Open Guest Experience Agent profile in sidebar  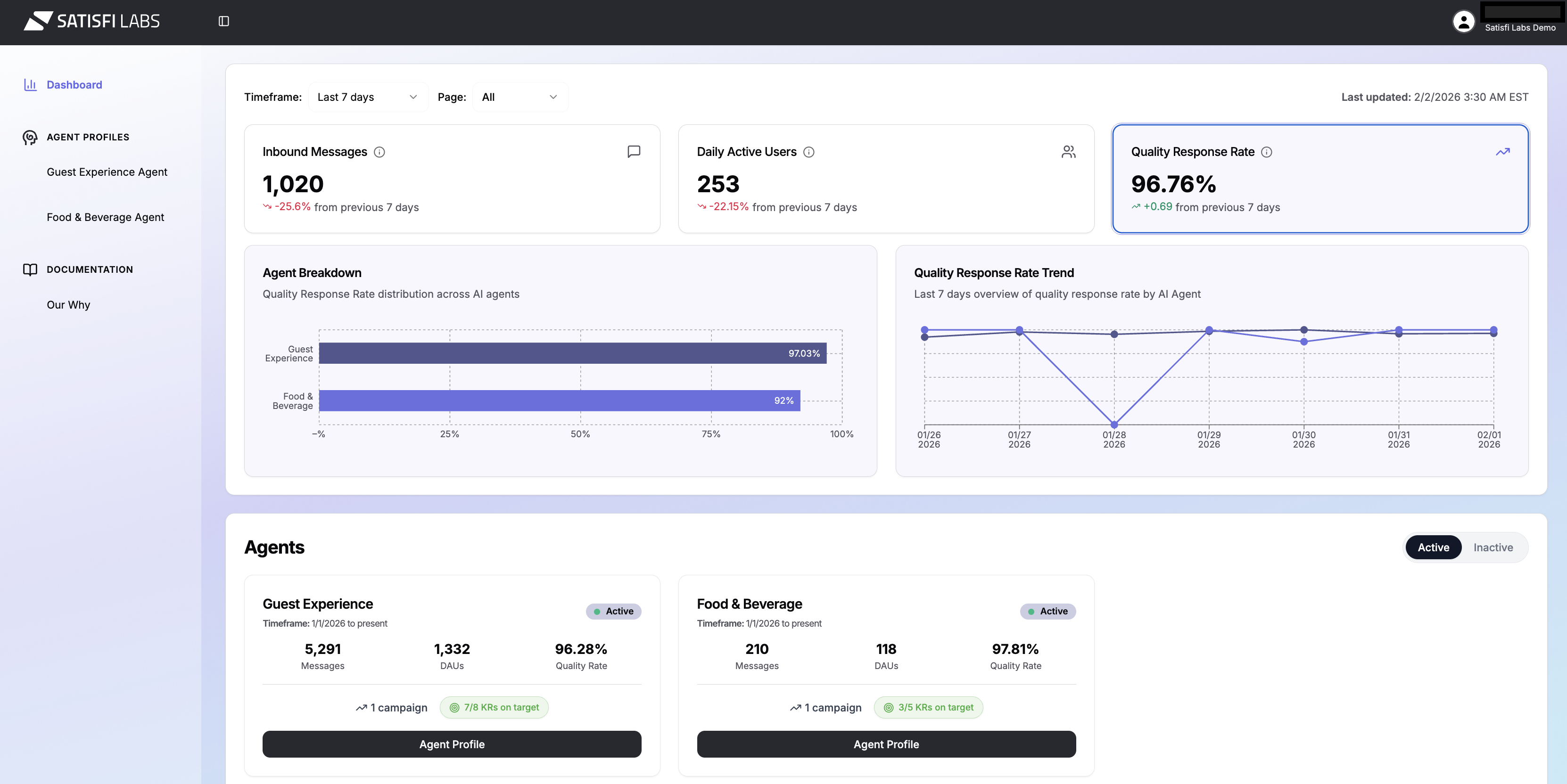point(107,172)
